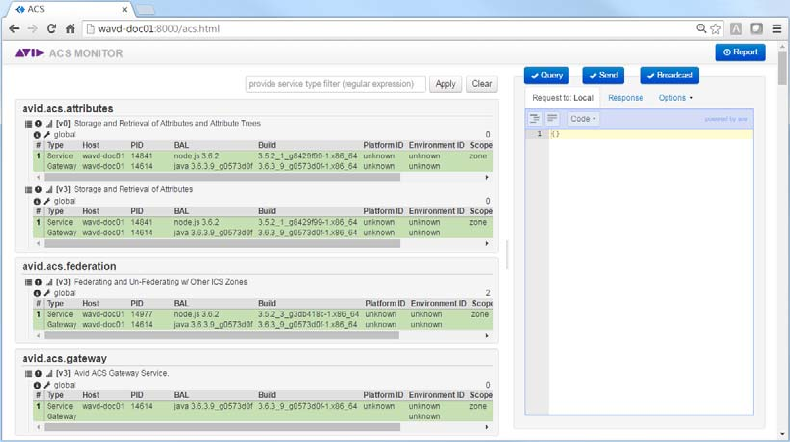
Task: Click the format code icon in editor toolbar
Action: pos(535,118)
